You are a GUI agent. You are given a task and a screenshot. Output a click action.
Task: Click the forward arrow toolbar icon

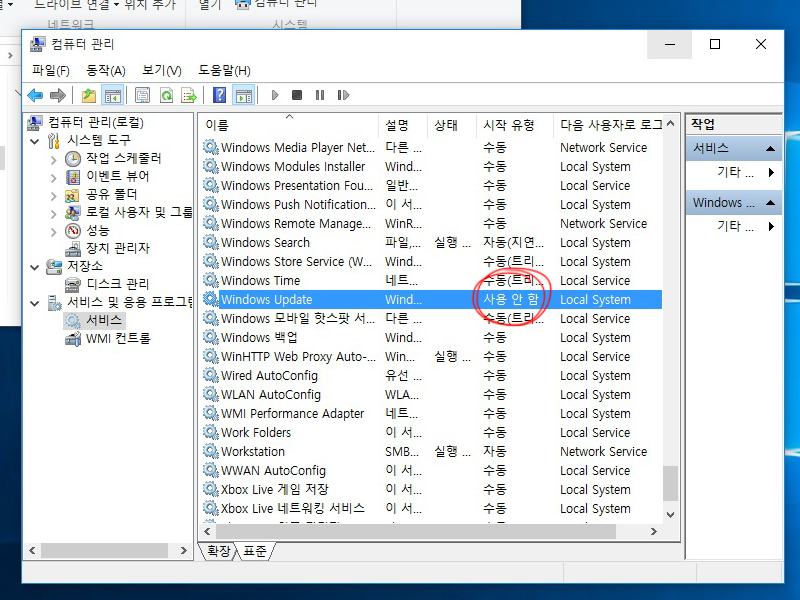58,95
